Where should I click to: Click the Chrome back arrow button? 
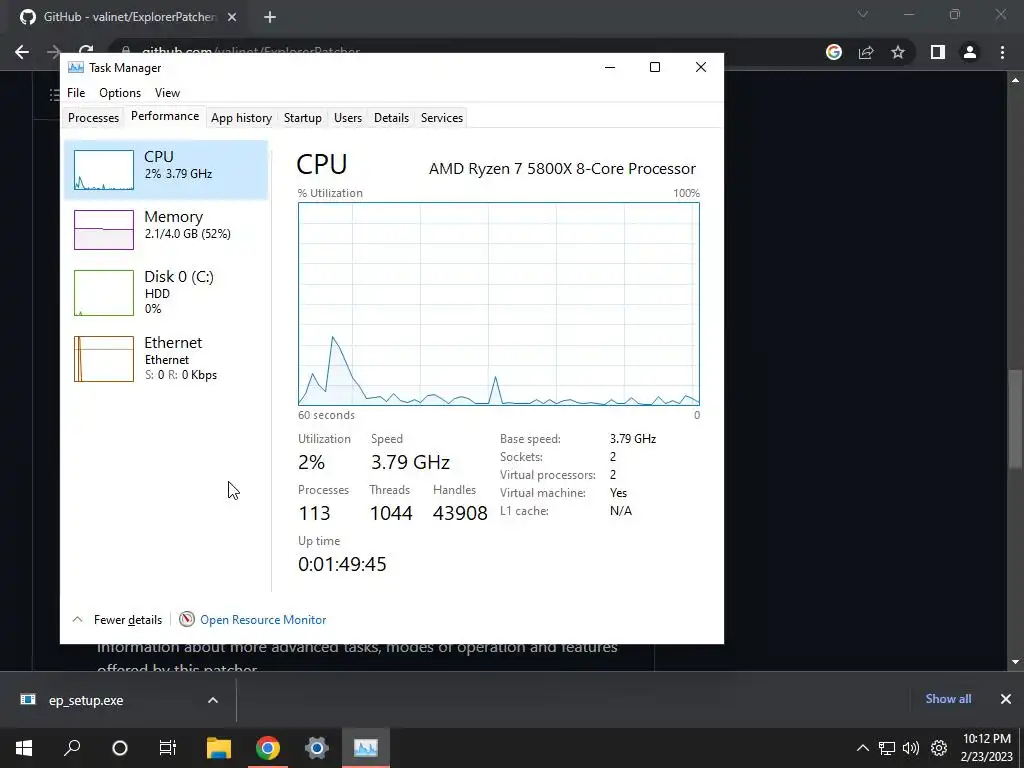(22, 52)
